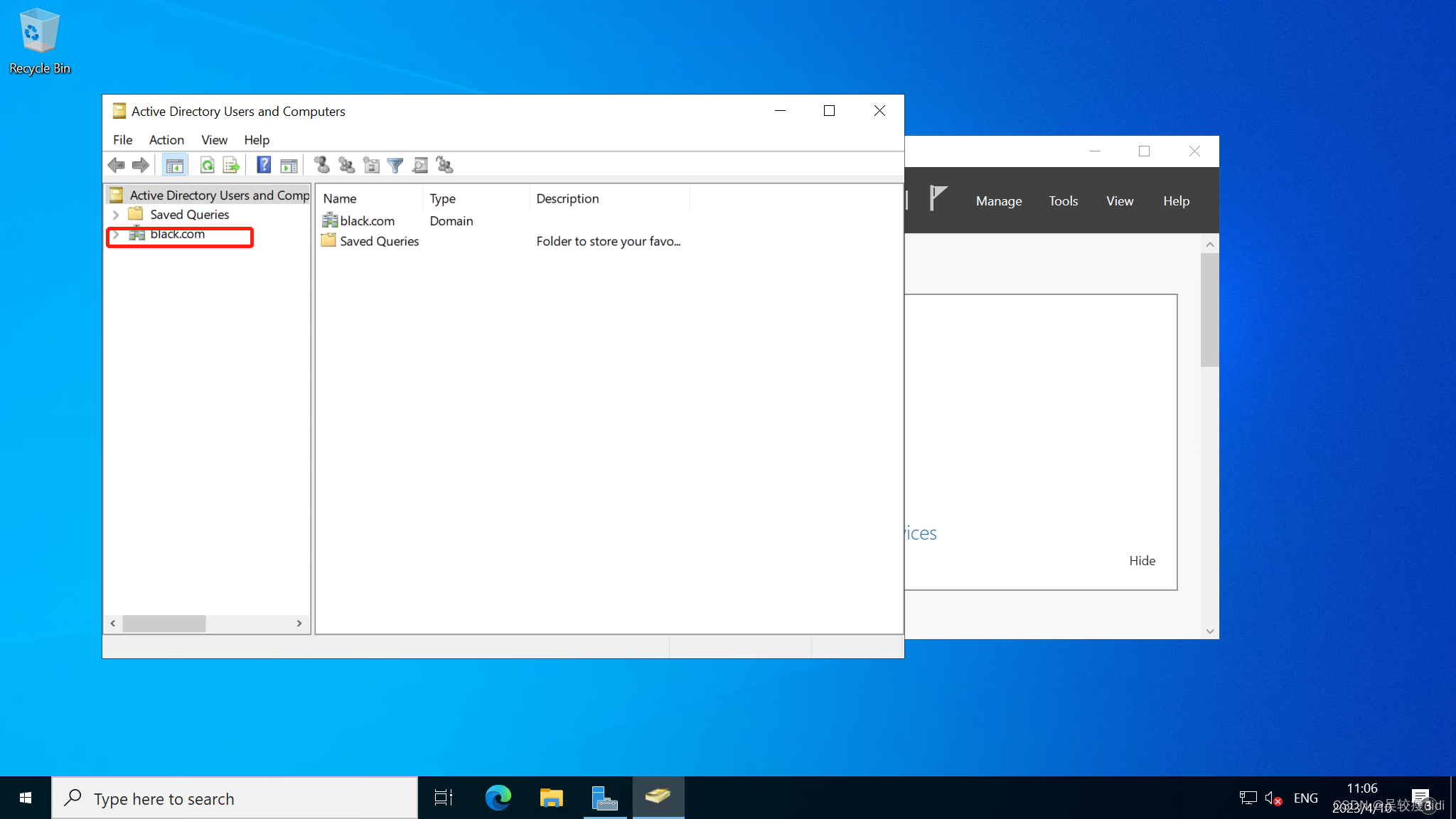Click the Help question mark toolbar icon
This screenshot has width=1456, height=819.
263,165
